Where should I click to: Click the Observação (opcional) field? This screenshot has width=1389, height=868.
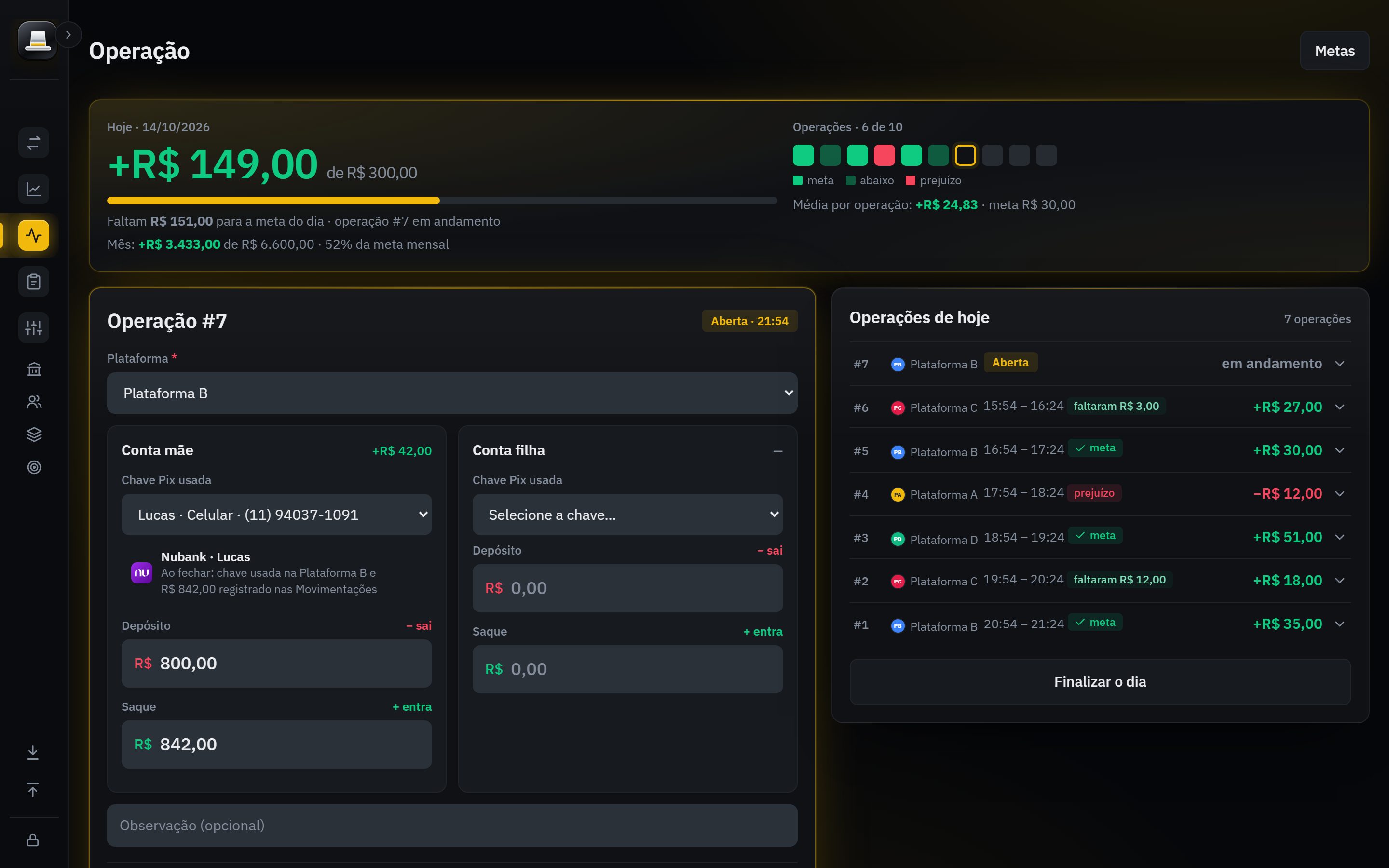point(452,826)
